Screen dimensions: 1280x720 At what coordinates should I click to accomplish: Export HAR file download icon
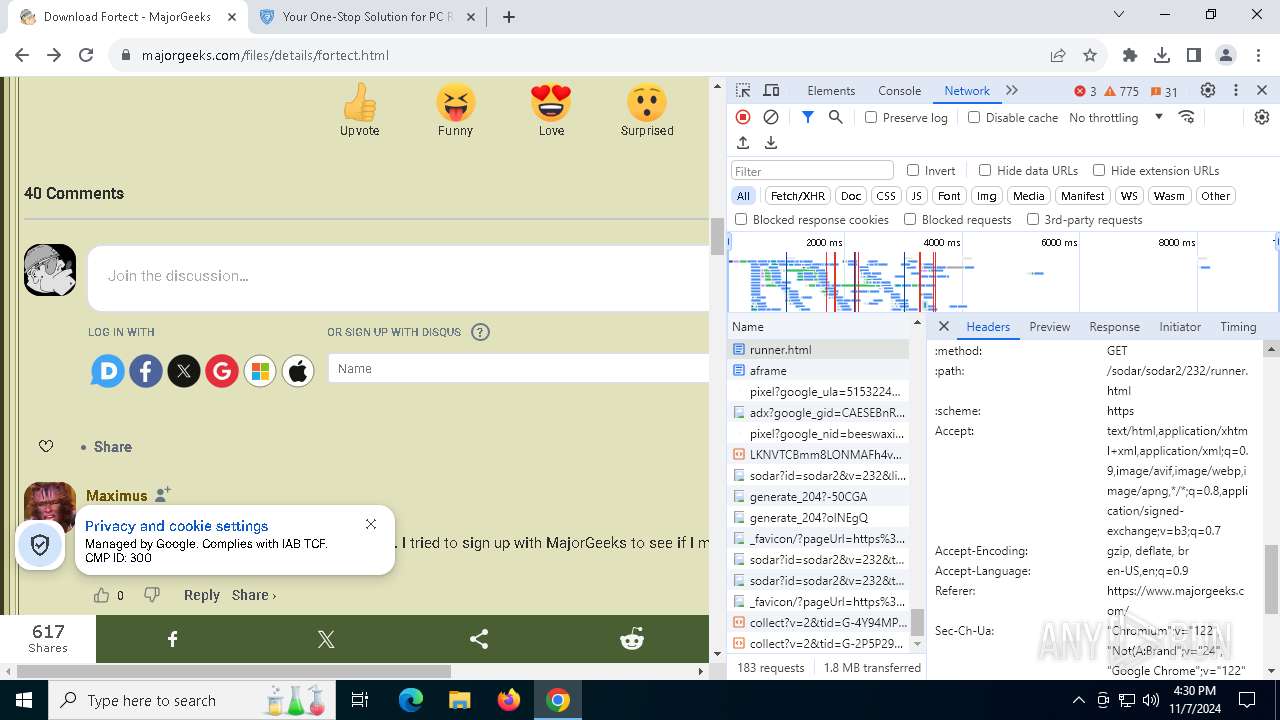tap(771, 143)
